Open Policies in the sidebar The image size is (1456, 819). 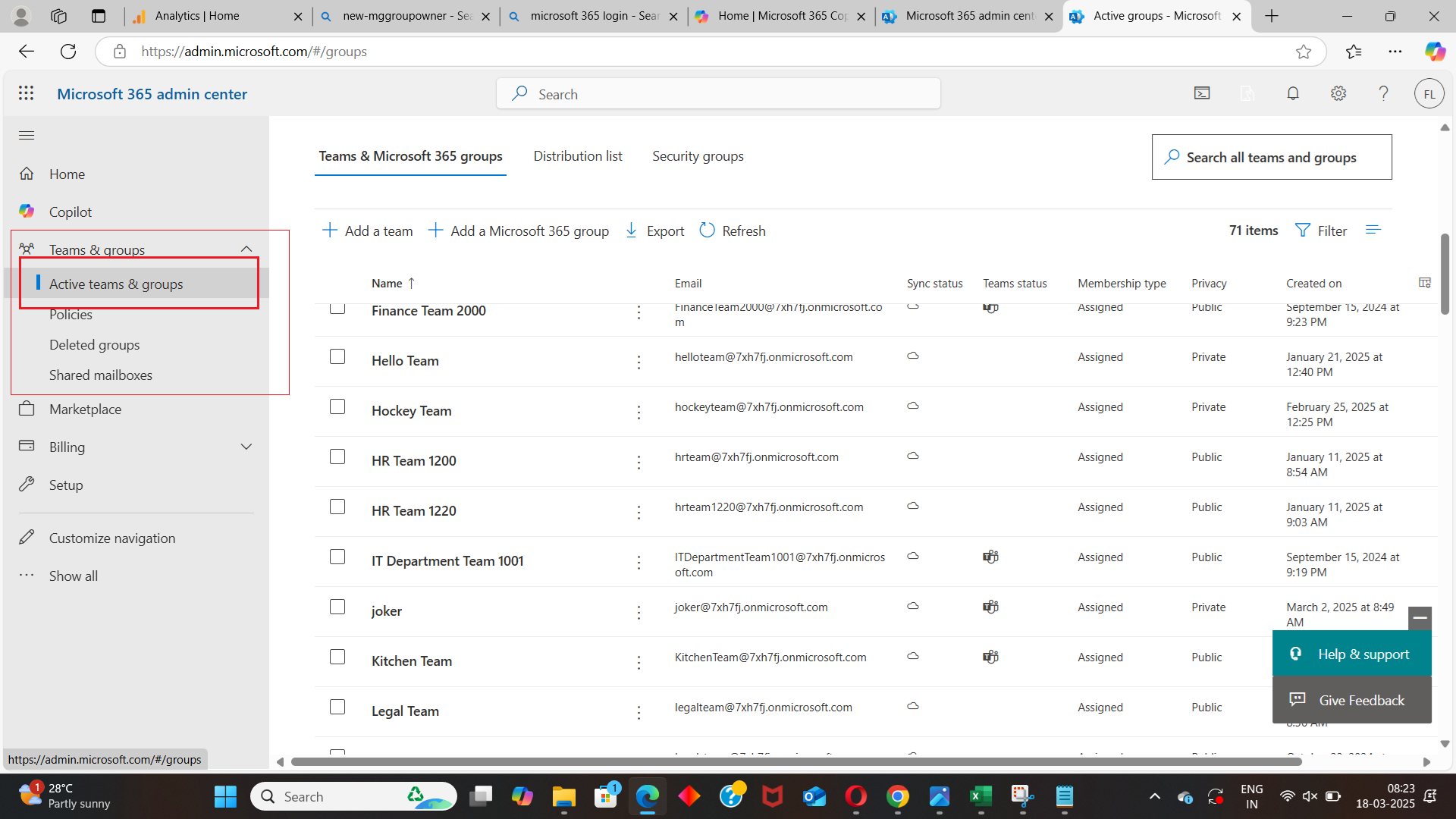[71, 314]
